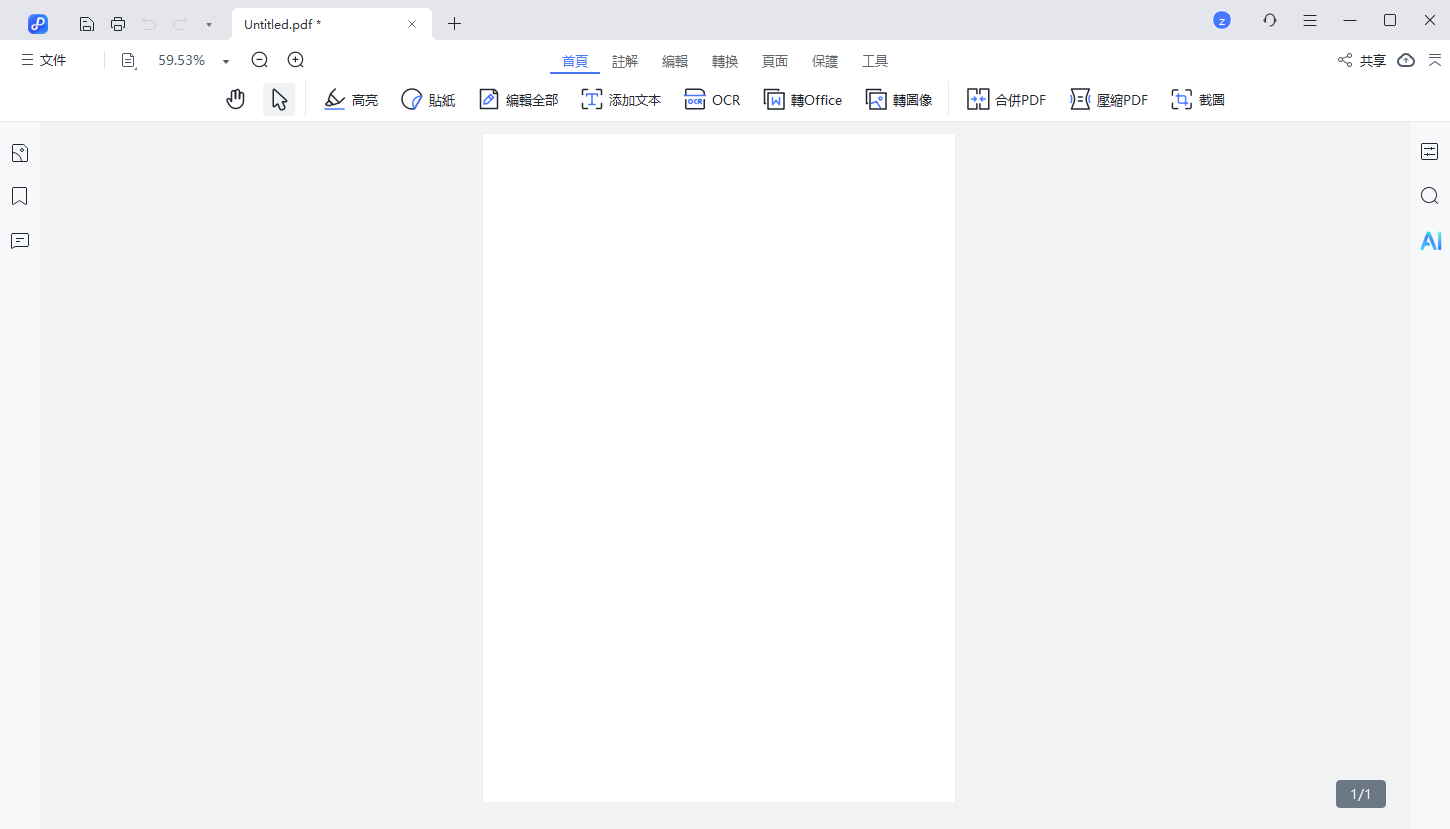Click the 壓縮PDF compress tool

[1109, 100]
